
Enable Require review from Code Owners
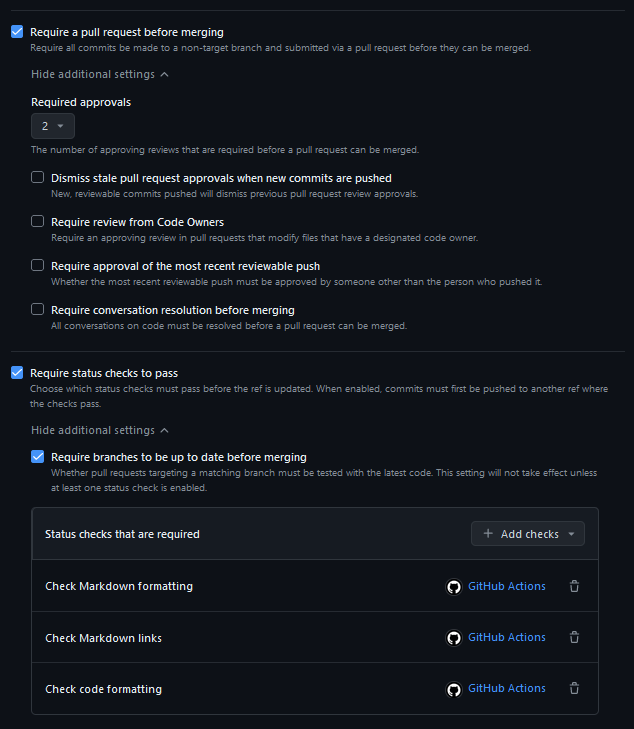pyautogui.click(x=38, y=222)
